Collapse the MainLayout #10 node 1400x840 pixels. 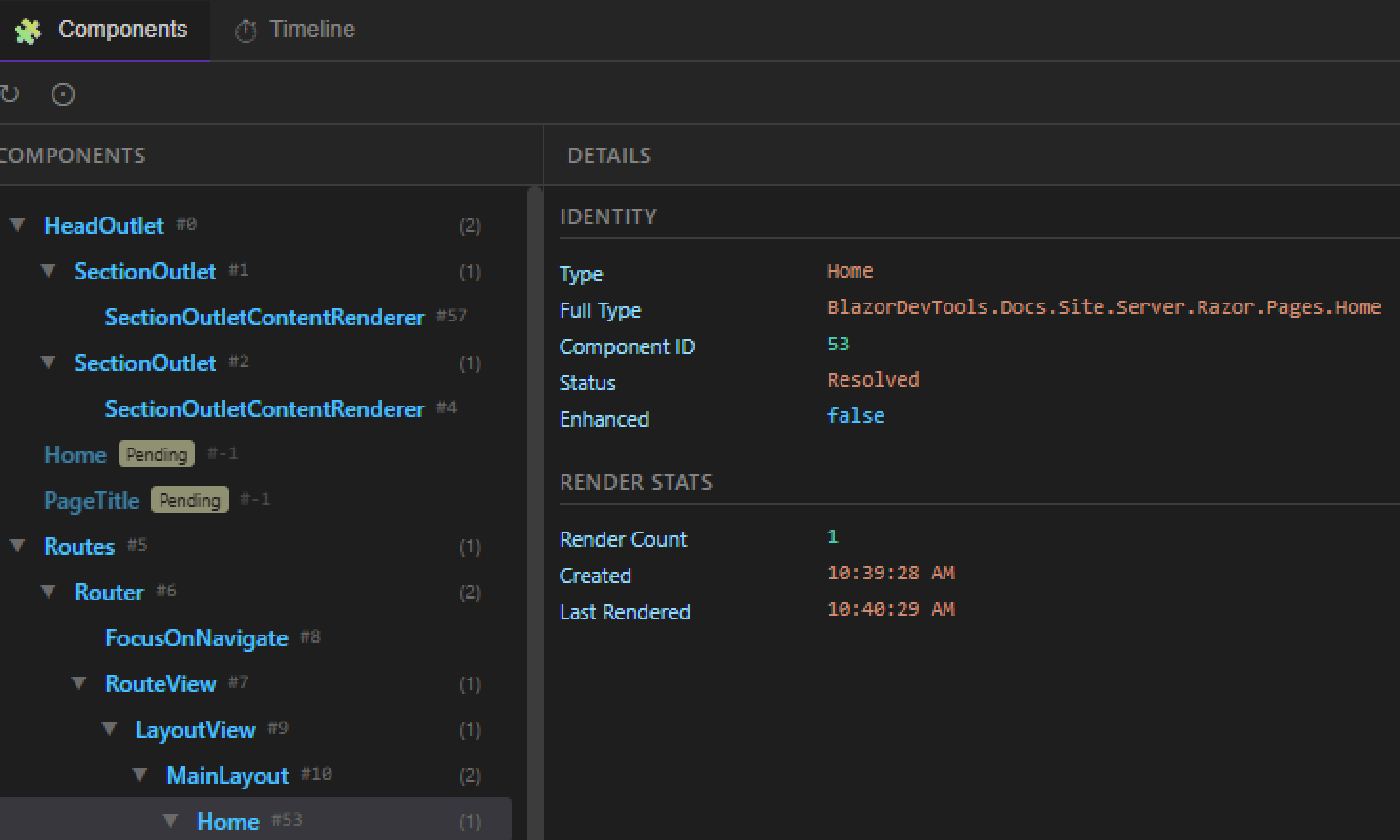[x=139, y=775]
